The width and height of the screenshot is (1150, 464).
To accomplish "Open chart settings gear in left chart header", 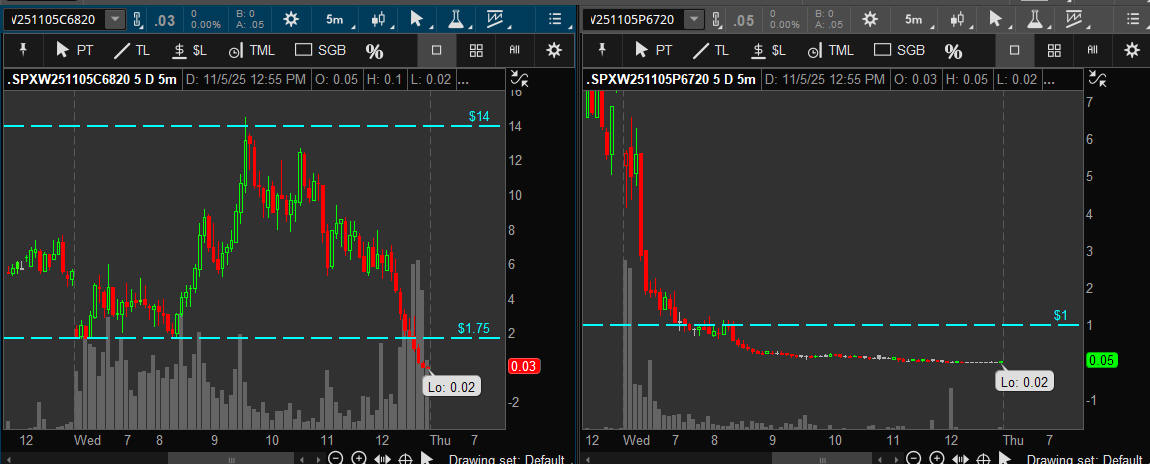I will [x=291, y=19].
